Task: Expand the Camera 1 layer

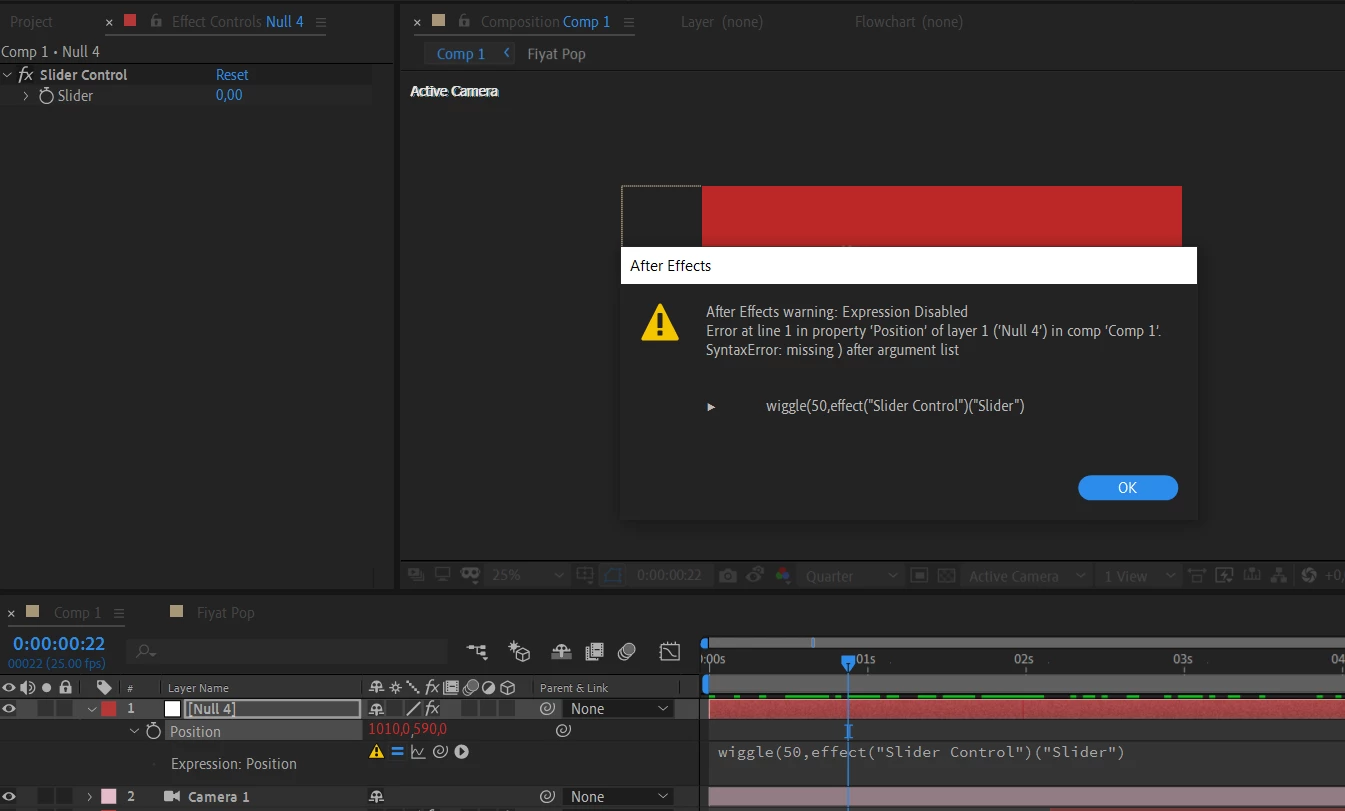Action: tap(89, 797)
